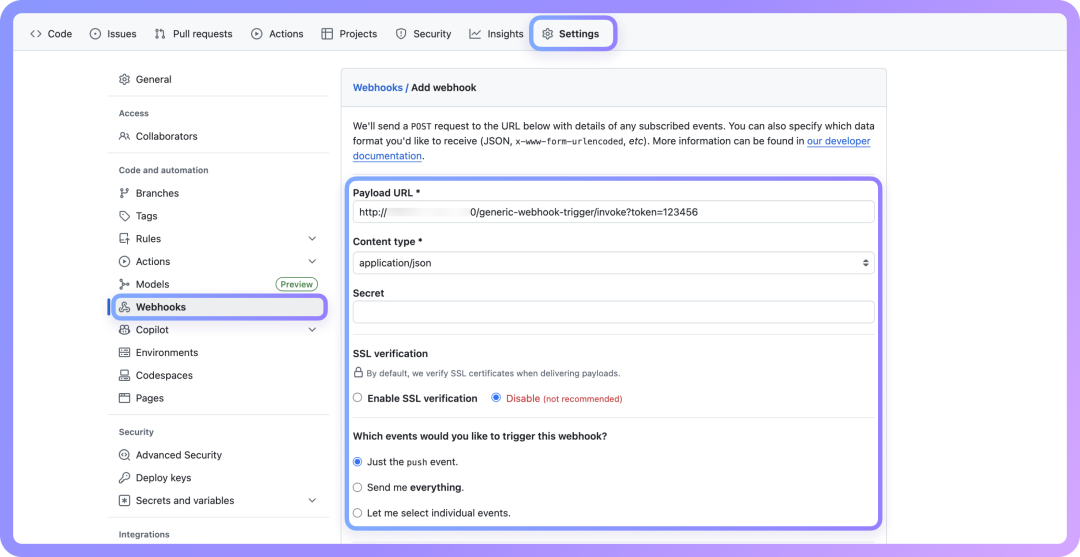Click the sidebar Actions play icon
Viewport: 1080px width, 557px height.
click(125, 262)
